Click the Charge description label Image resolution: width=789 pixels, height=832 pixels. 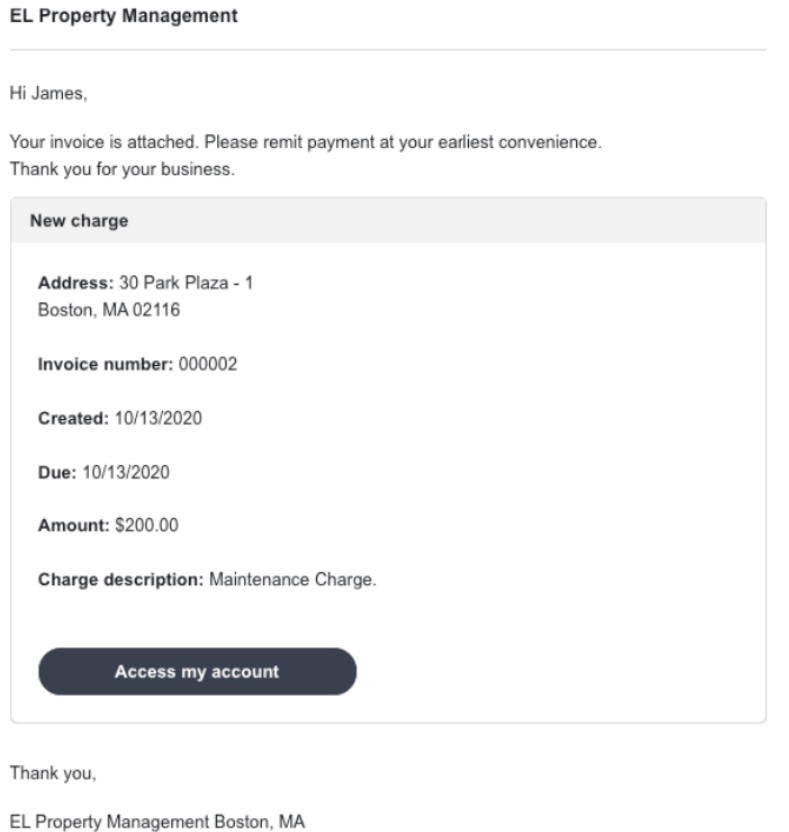121,580
